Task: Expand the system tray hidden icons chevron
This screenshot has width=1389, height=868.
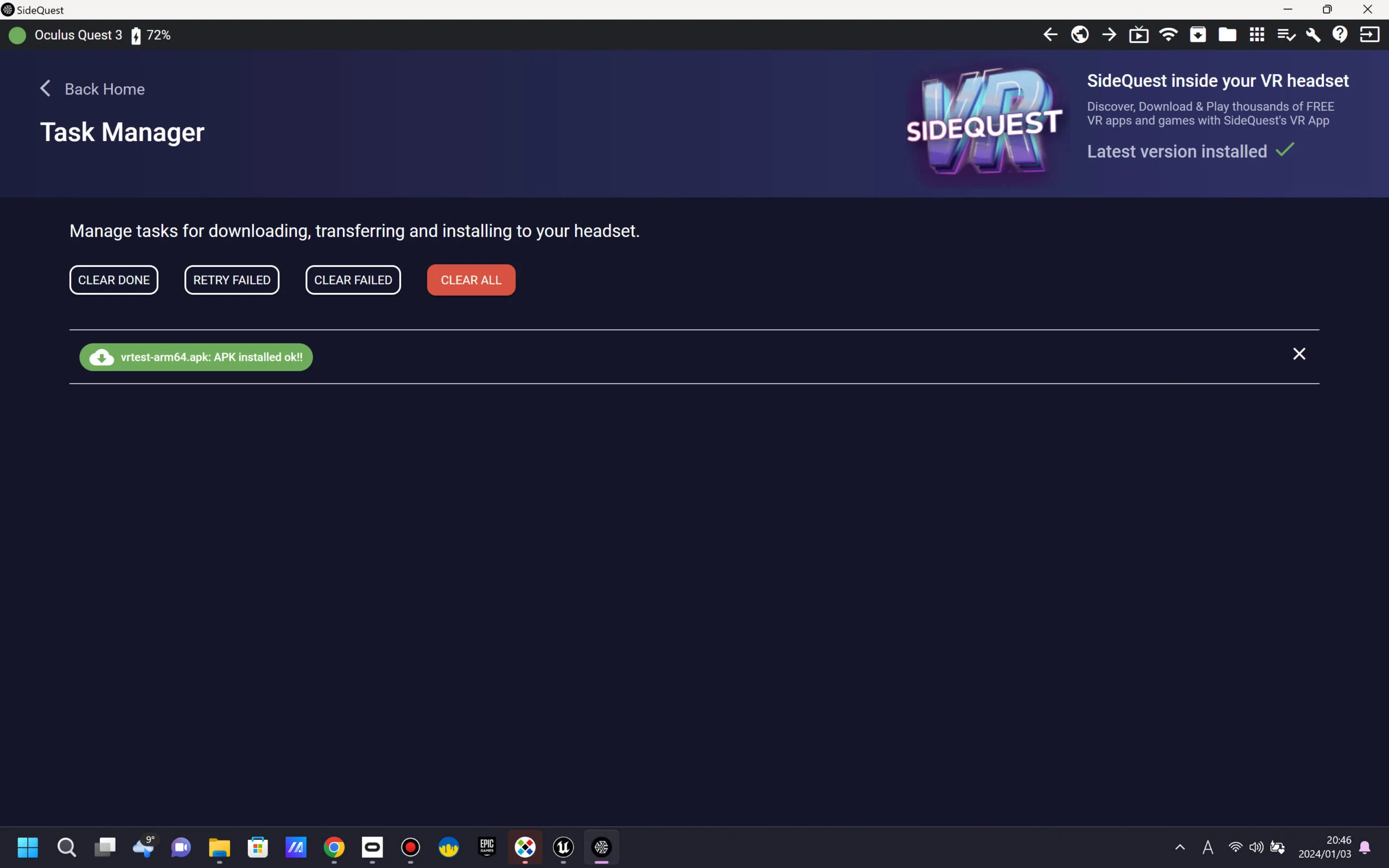Action: (x=1180, y=847)
